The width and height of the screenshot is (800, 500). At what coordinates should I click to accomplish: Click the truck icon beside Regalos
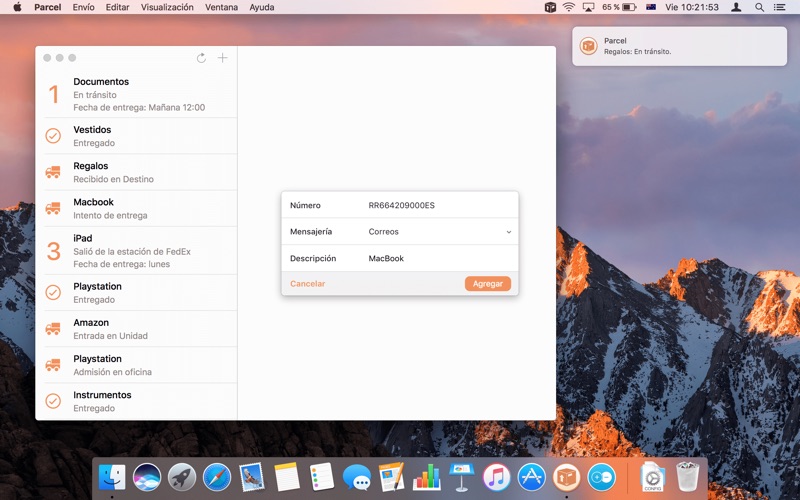53,172
